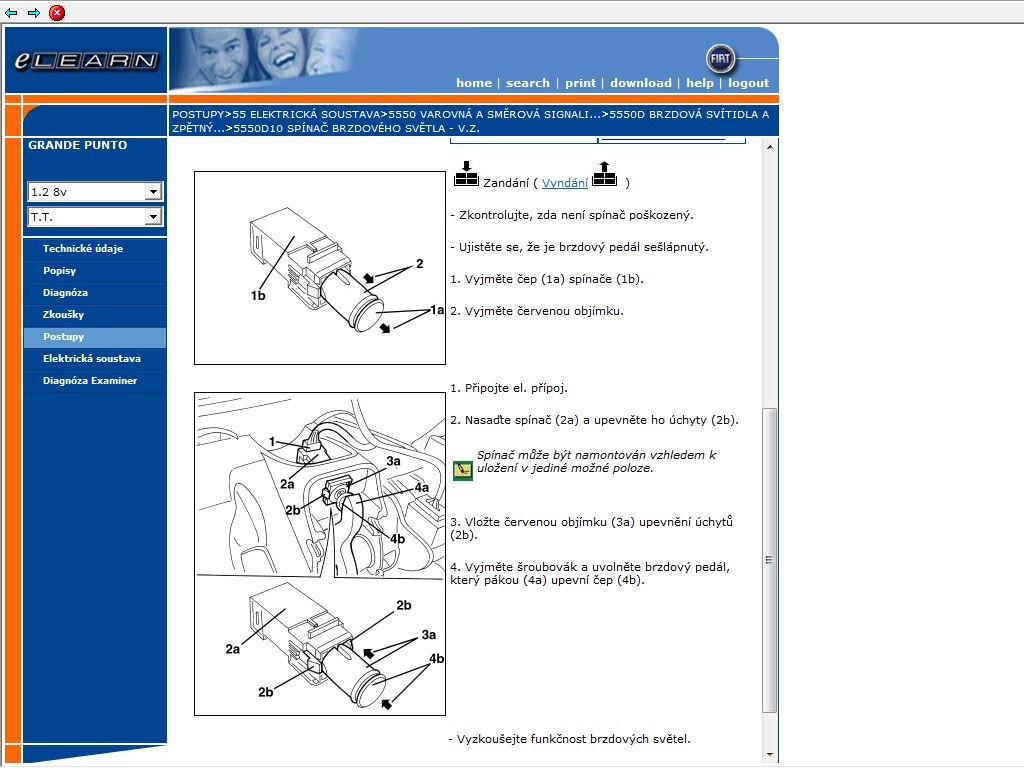1024x768 pixels.
Task: Click the red close X icon
Action: [57, 13]
